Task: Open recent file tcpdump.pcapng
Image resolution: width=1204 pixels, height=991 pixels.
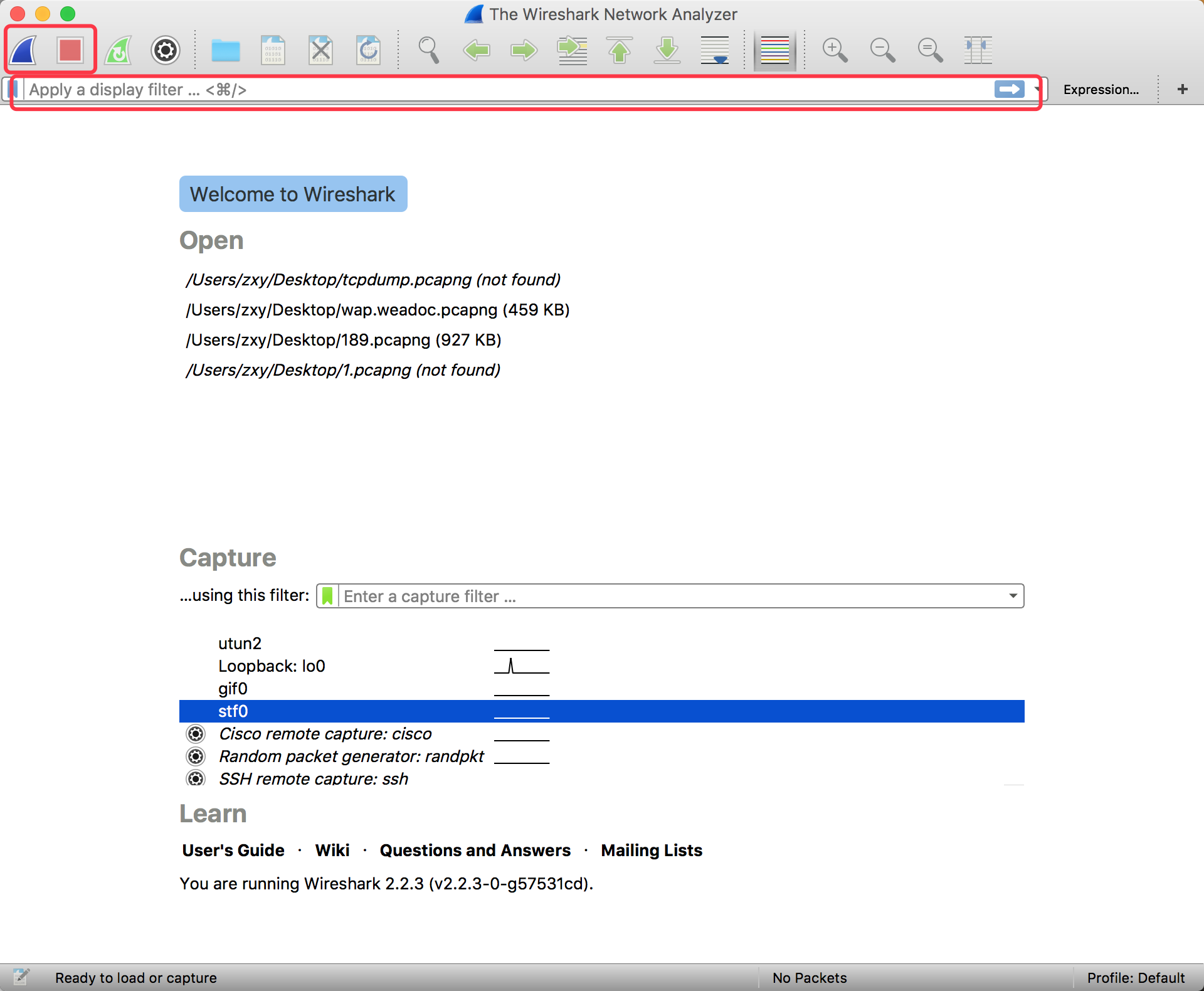Action: [x=373, y=280]
